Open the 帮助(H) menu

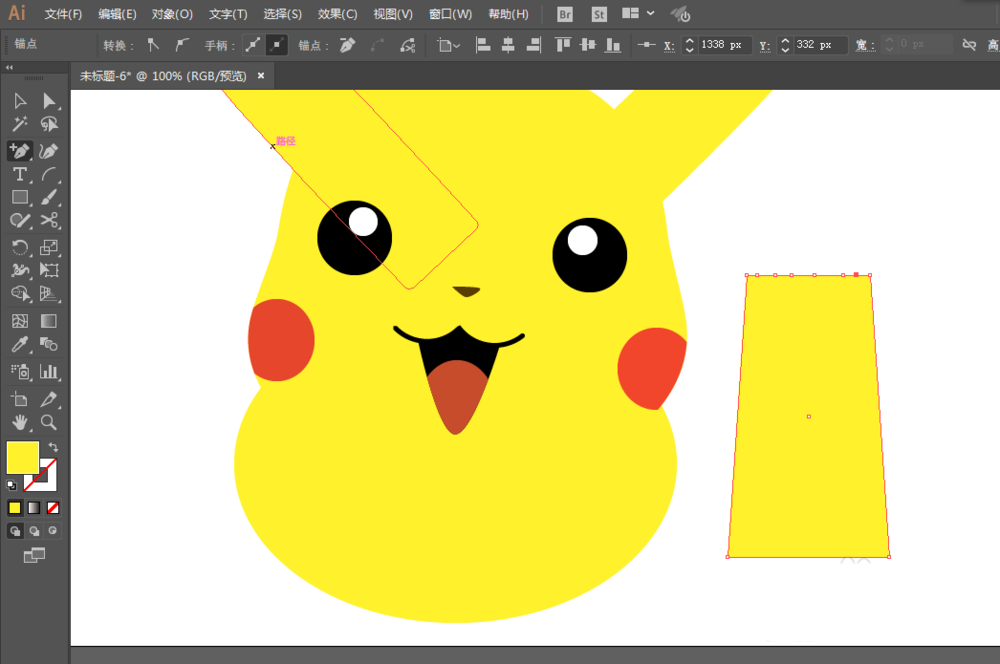[508, 14]
